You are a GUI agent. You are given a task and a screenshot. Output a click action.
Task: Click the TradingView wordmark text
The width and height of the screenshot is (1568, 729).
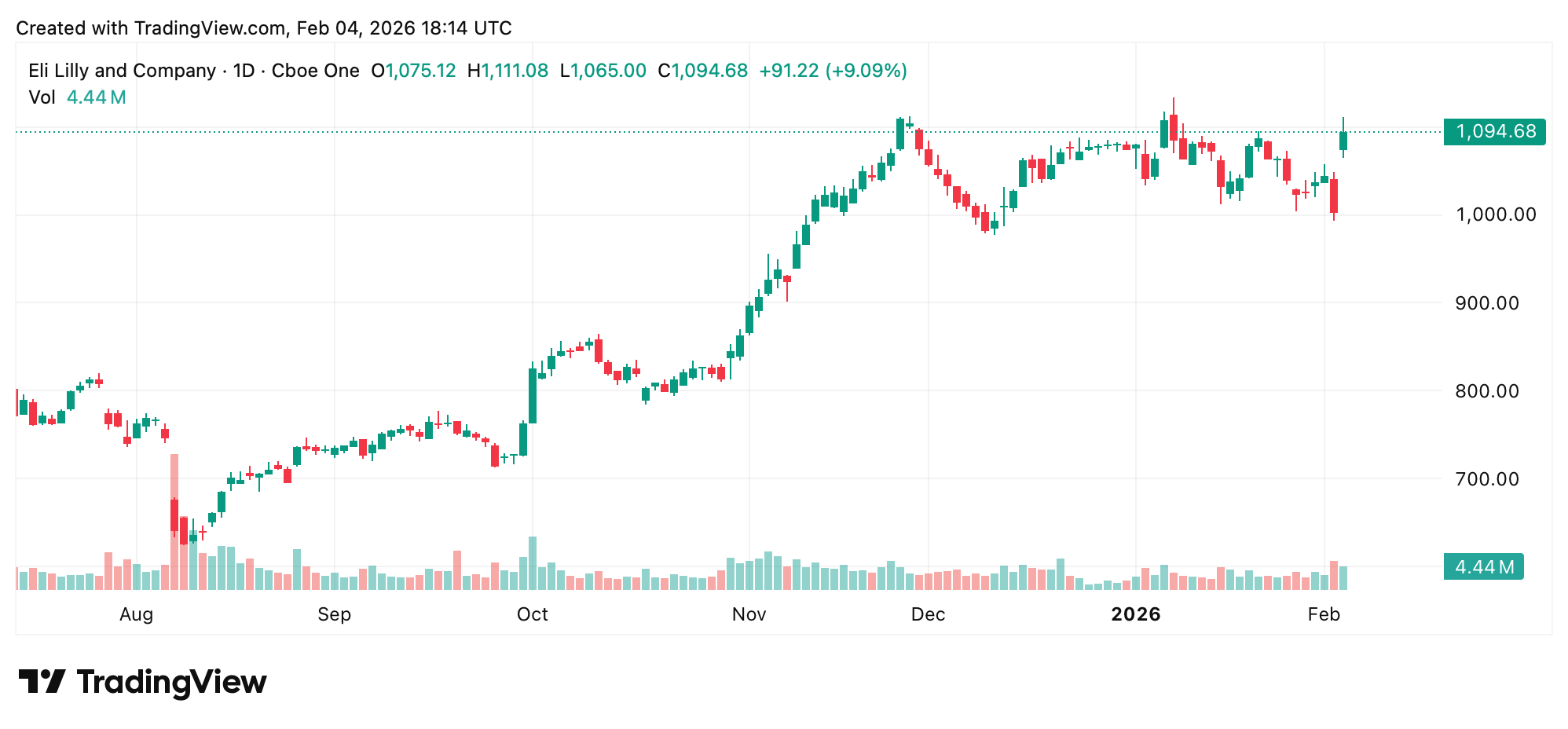click(171, 682)
